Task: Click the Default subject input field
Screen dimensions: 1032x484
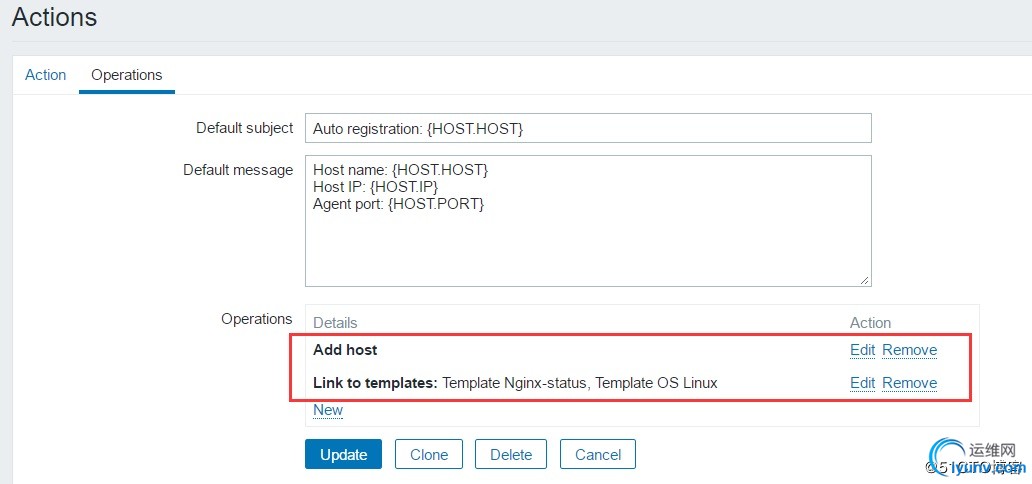Action: tap(588, 128)
